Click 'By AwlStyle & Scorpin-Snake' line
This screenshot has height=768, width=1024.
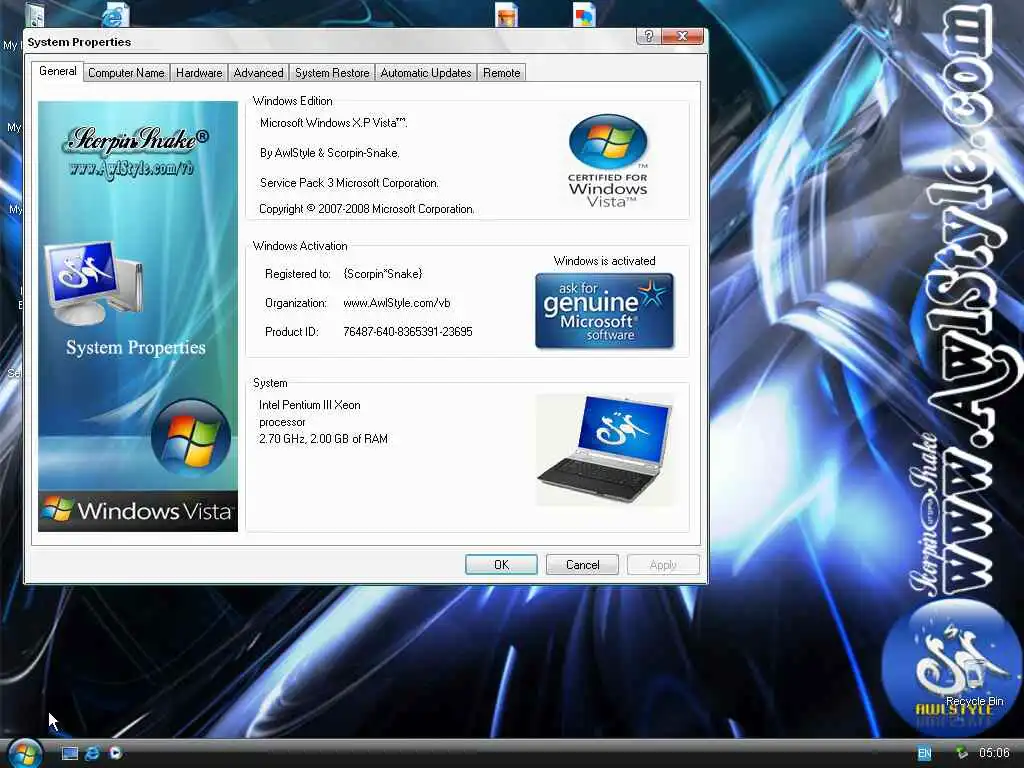[x=330, y=153]
